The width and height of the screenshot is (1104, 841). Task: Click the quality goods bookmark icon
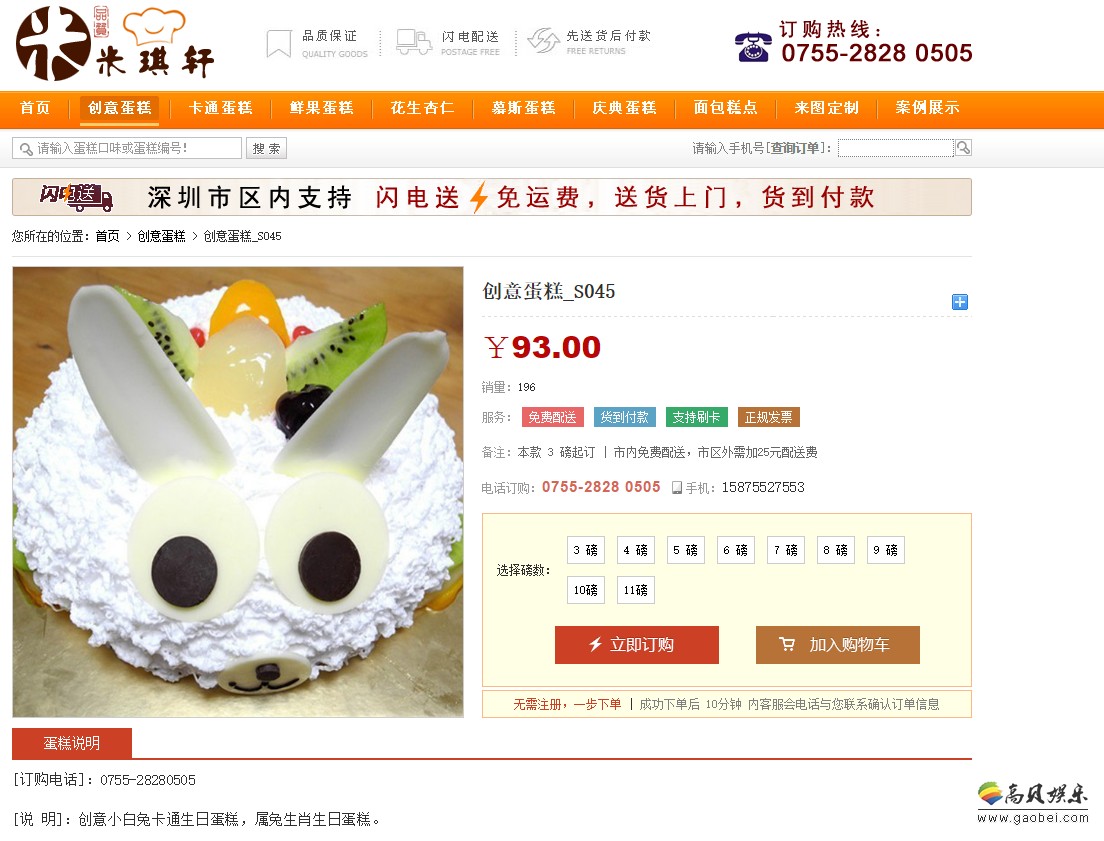tap(279, 43)
